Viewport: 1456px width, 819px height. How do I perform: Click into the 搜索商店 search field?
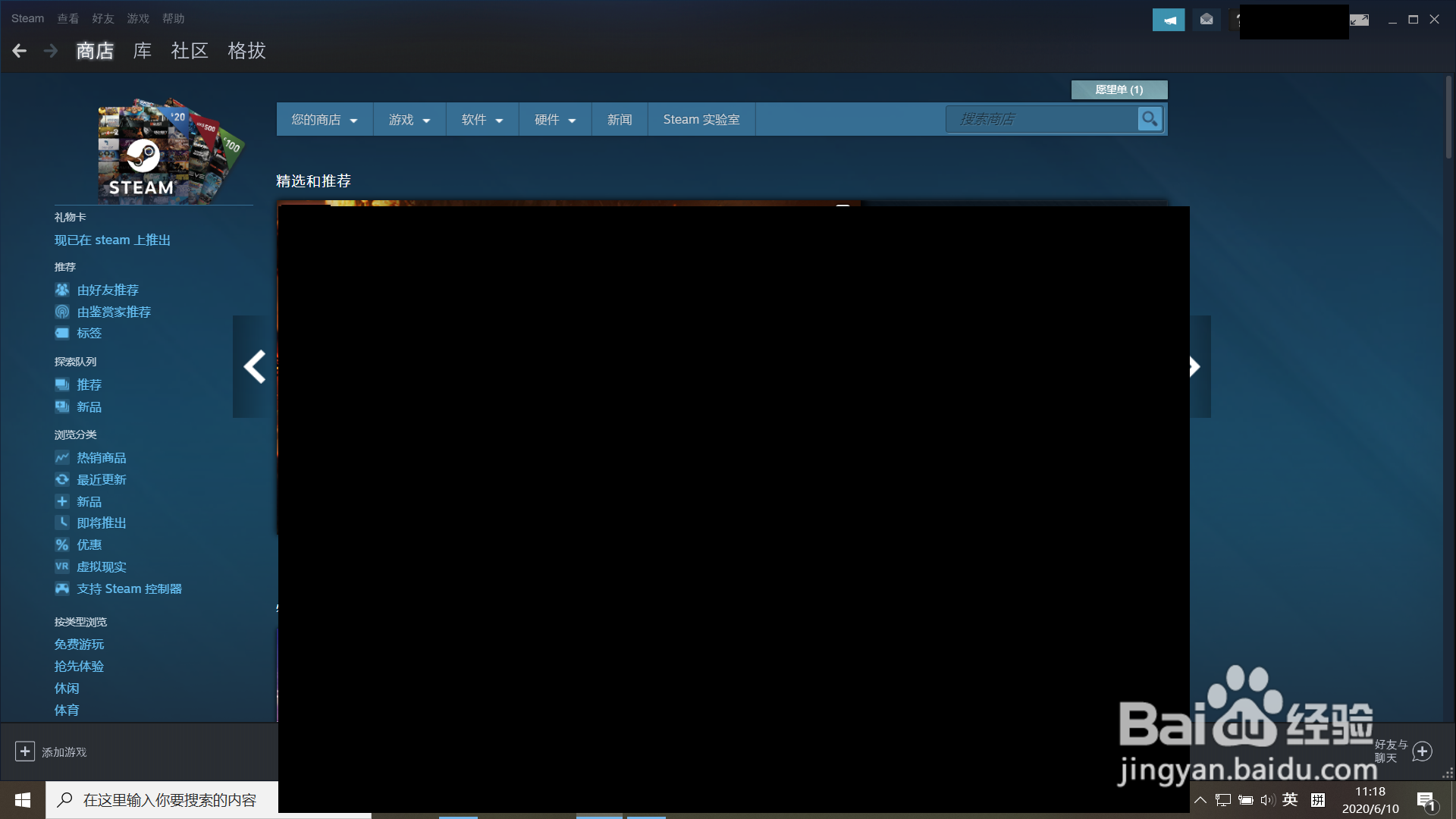(1042, 119)
